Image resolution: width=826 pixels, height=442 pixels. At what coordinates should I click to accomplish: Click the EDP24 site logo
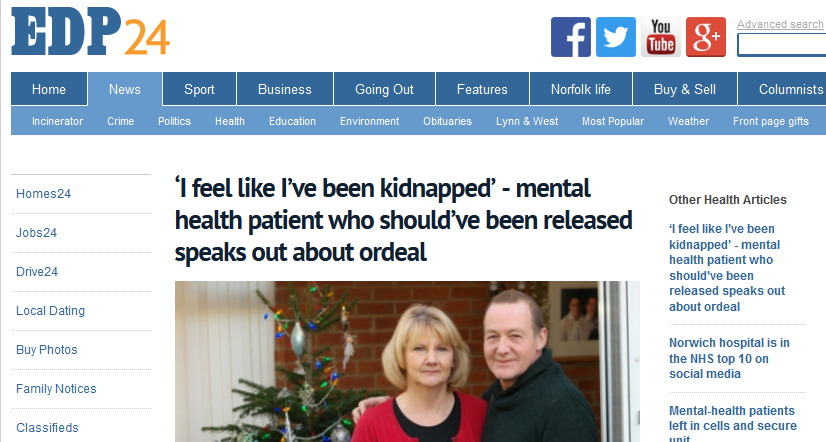(90, 31)
